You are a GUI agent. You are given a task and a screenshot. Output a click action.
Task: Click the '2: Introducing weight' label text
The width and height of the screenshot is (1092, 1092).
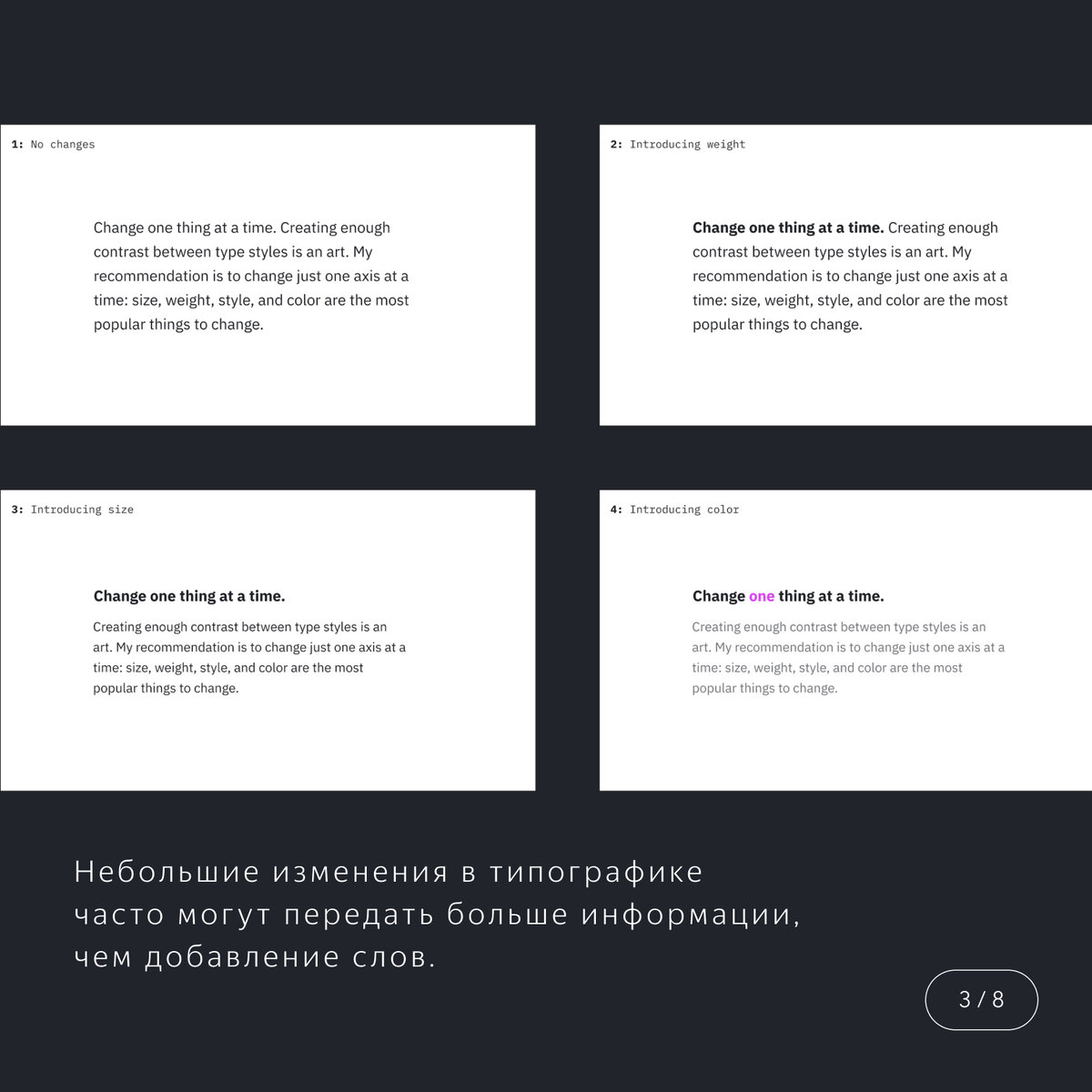click(x=678, y=145)
